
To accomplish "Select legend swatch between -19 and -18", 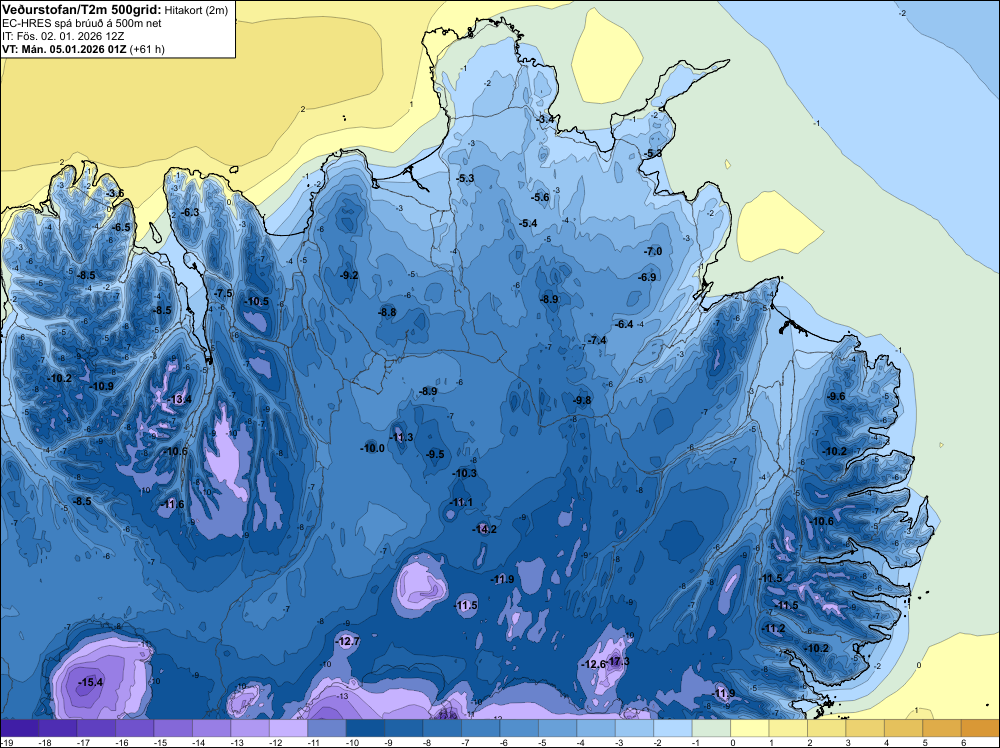I will [19, 728].
